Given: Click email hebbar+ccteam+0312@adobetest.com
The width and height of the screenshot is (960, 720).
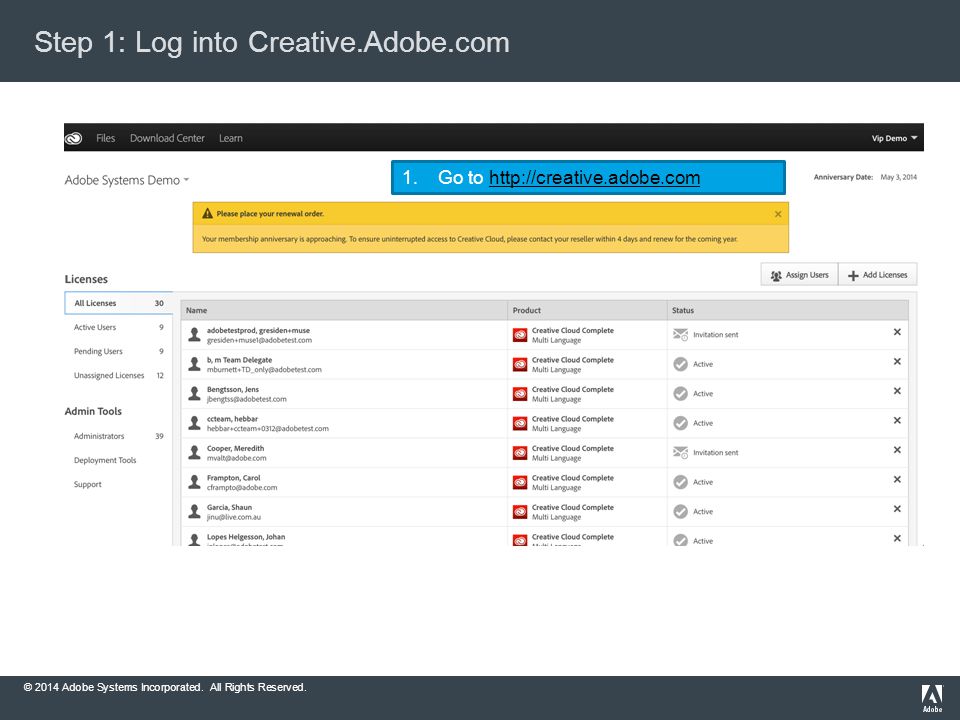Looking at the screenshot, I should coord(268,429).
